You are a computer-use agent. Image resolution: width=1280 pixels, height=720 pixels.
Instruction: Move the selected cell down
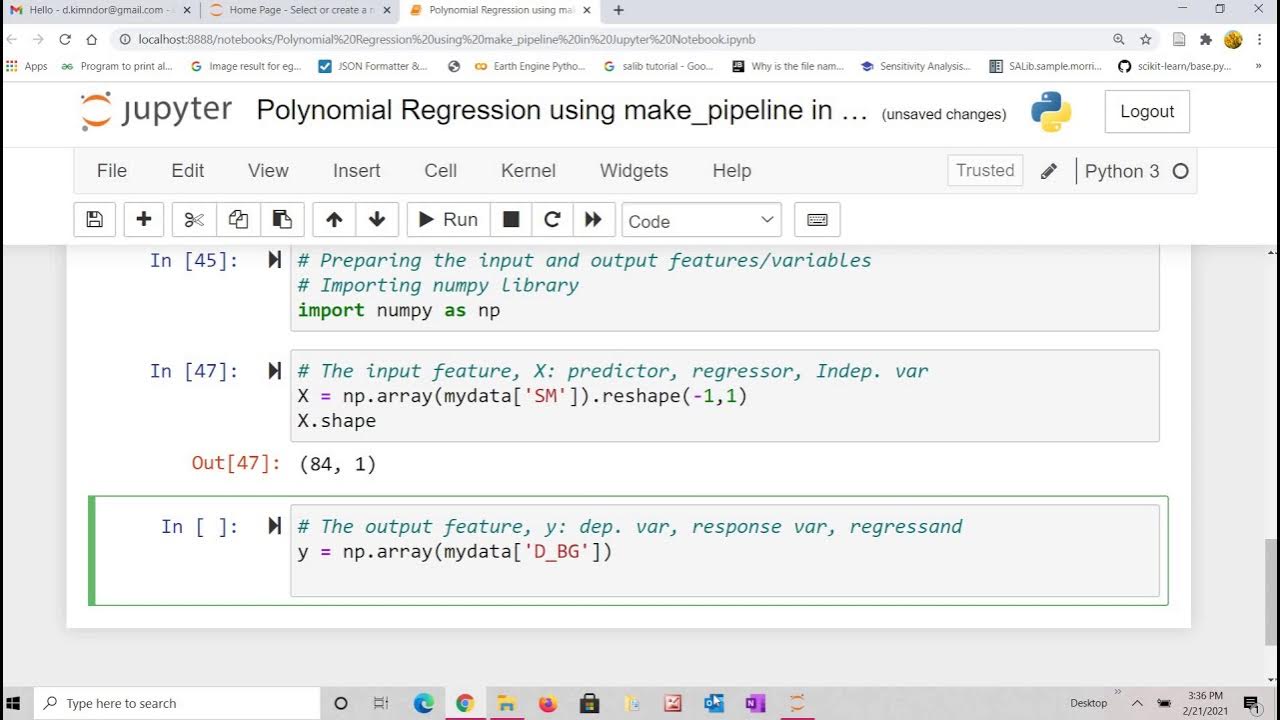(x=377, y=220)
